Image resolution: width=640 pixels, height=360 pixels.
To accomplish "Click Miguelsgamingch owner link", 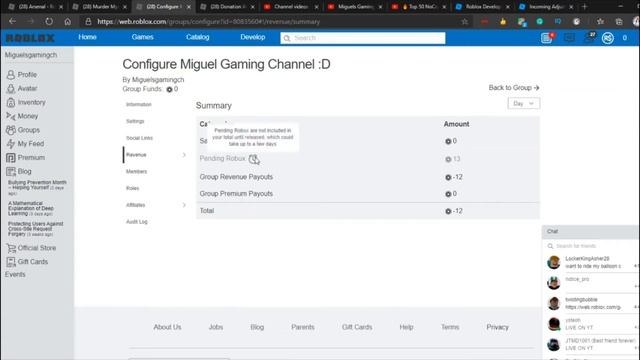I will point(158,80).
